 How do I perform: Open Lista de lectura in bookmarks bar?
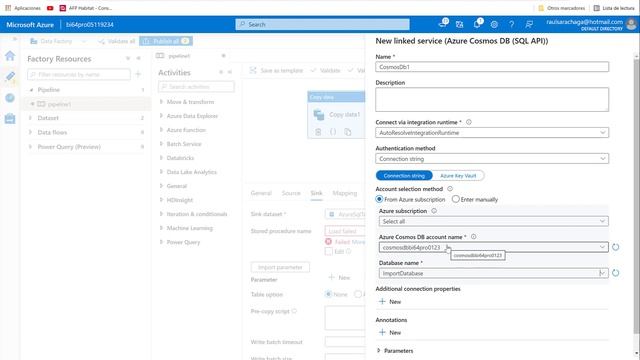click(614, 8)
